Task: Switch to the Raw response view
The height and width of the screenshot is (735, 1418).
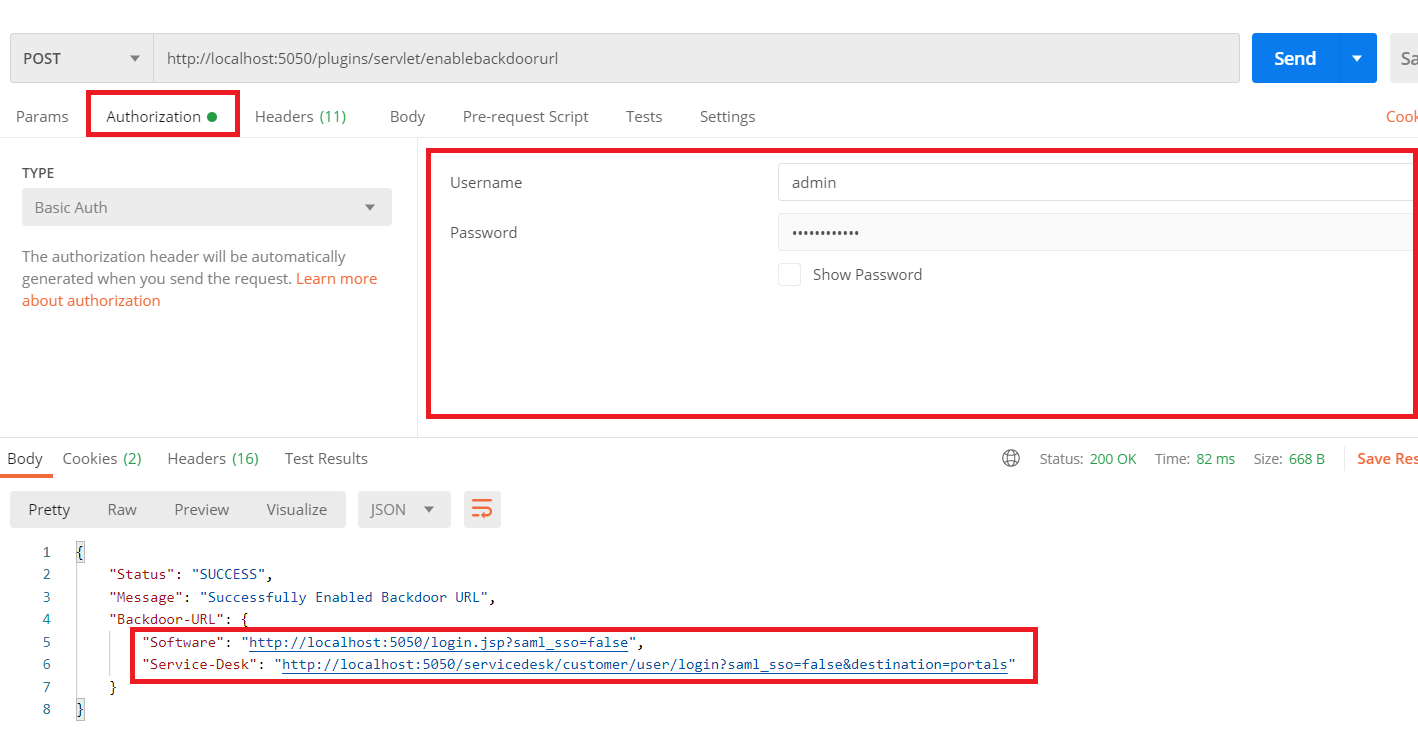Action: (x=121, y=509)
